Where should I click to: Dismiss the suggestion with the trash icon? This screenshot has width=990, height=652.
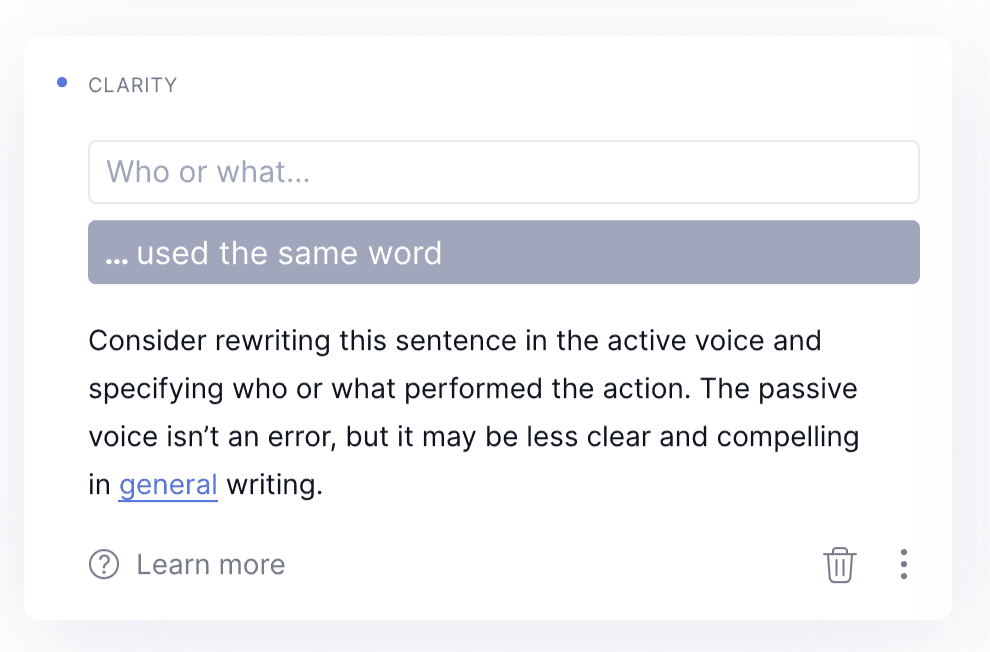839,565
